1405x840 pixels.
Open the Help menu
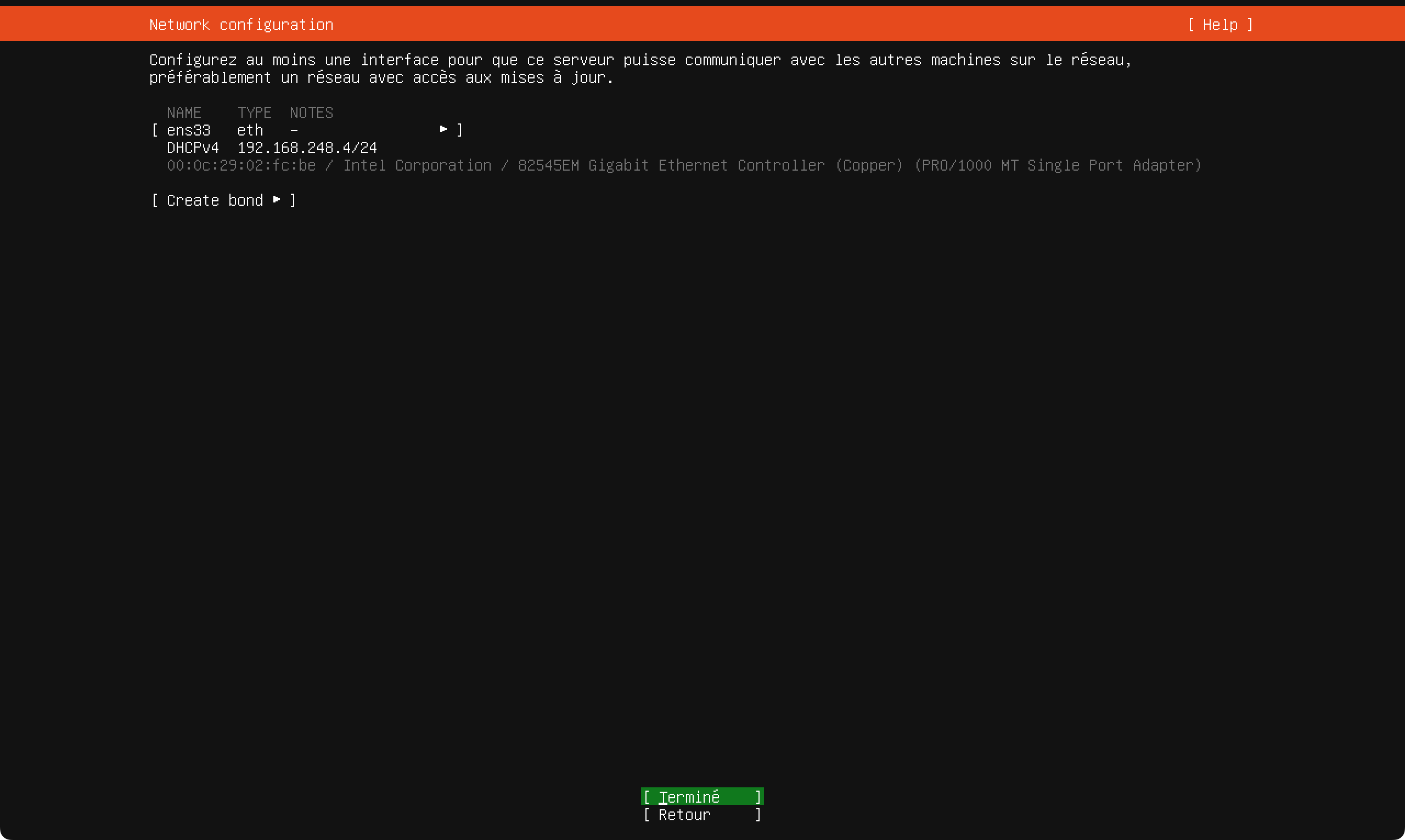1220,25
